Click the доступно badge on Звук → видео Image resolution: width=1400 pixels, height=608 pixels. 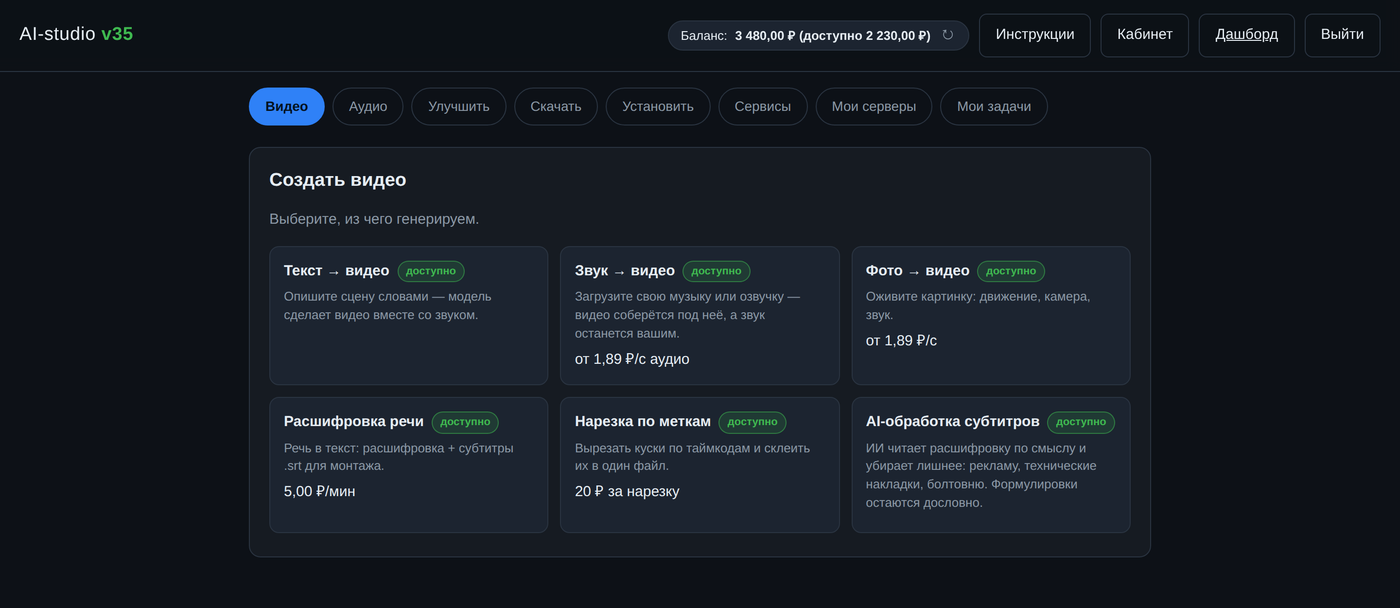pyautogui.click(x=716, y=271)
